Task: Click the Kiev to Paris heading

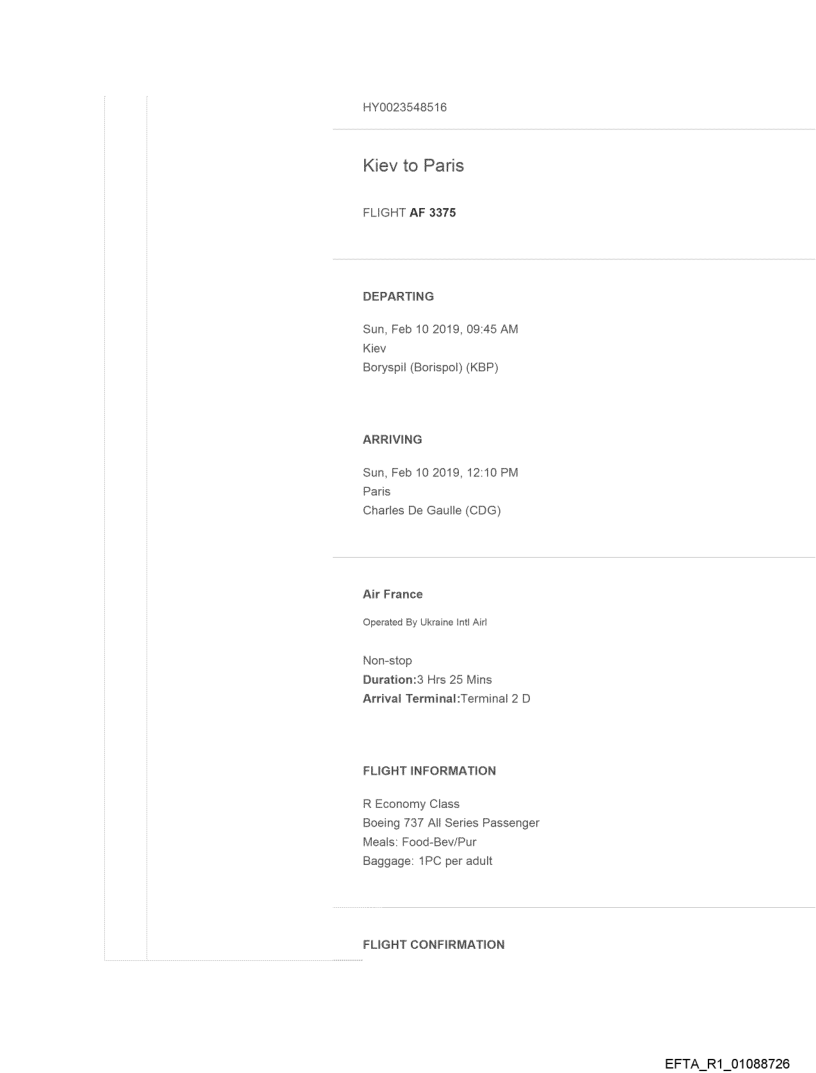Action: pos(413,167)
